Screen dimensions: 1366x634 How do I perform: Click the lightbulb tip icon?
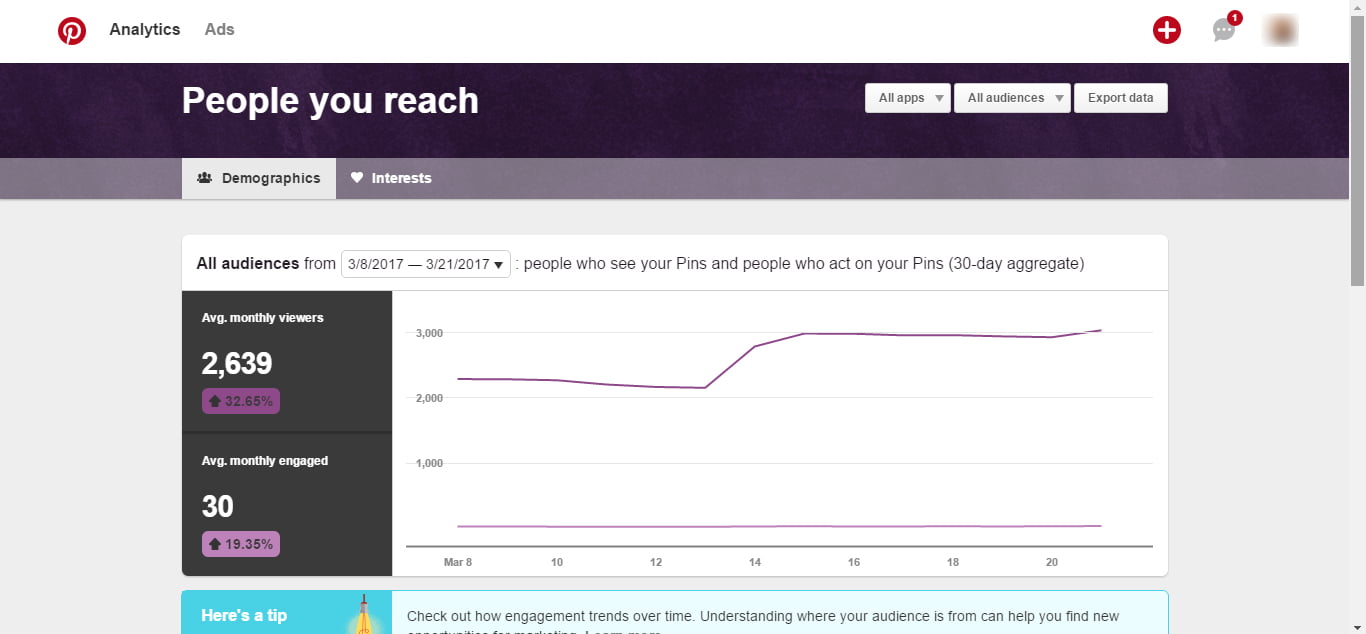[x=362, y=615]
